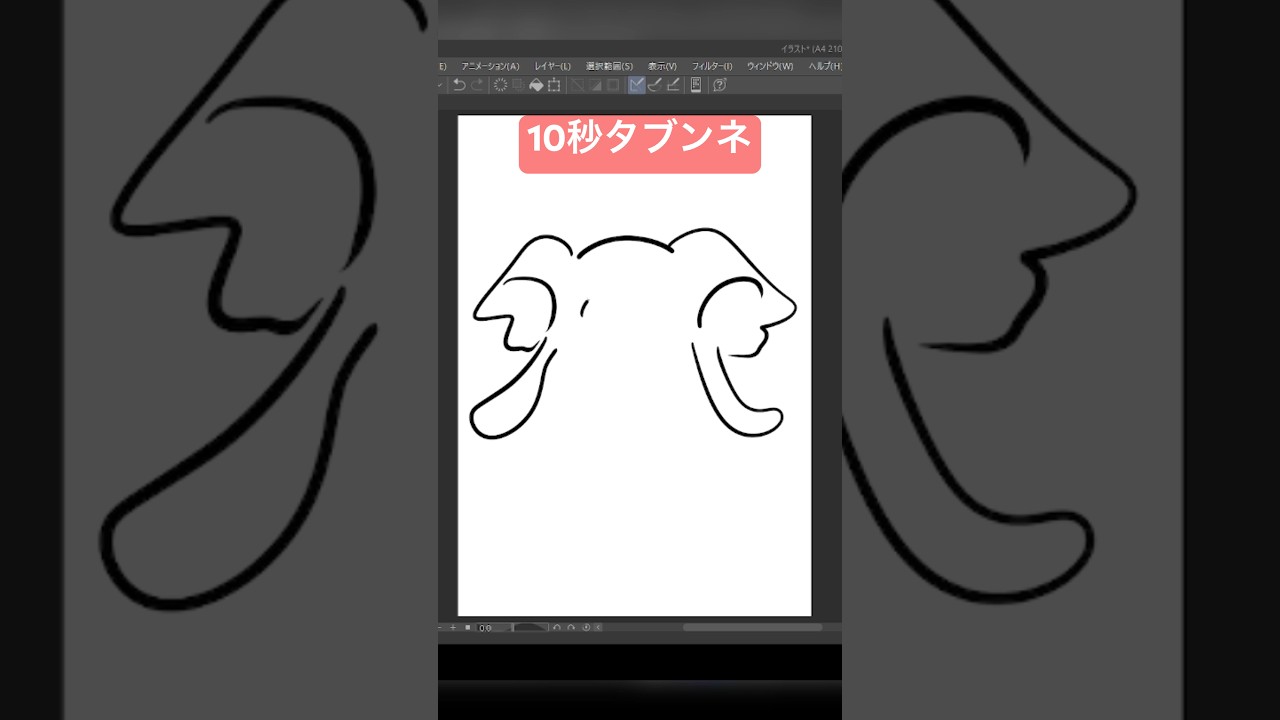This screenshot has height=720, width=1280.
Task: Click the Clip Studio help icon on the toolbar
Action: [717, 84]
